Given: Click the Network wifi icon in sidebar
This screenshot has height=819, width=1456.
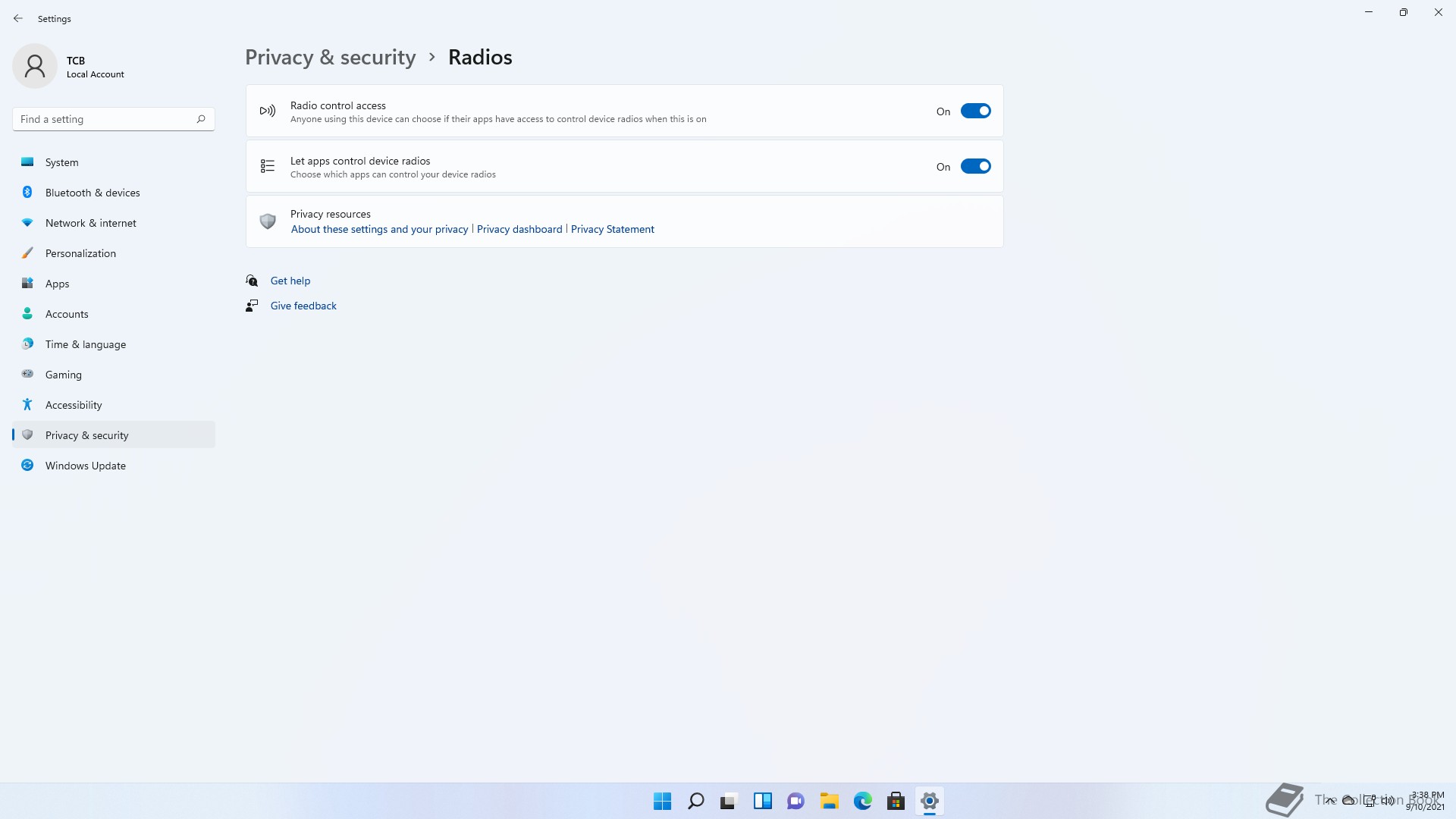Looking at the screenshot, I should tap(27, 222).
